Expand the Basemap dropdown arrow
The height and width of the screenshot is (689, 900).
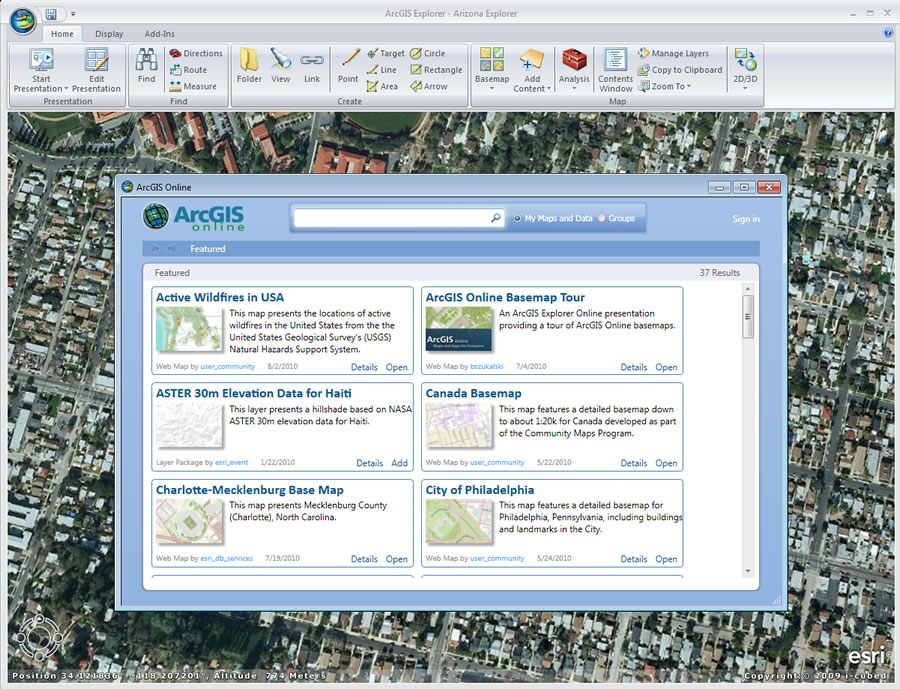pos(492,88)
